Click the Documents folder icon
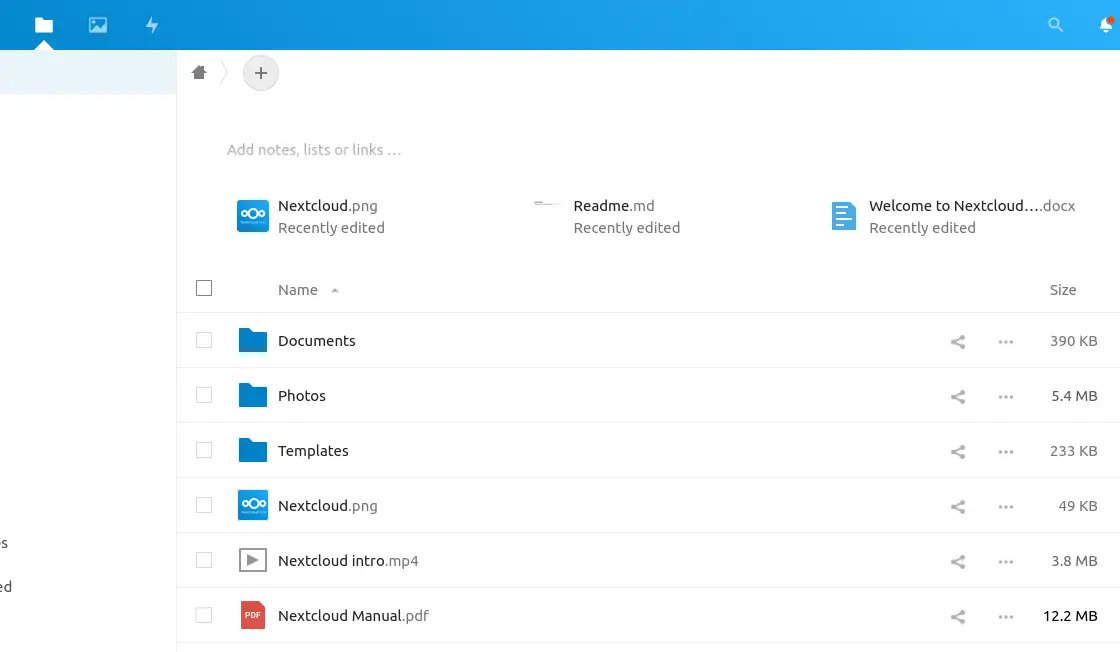 coord(253,340)
